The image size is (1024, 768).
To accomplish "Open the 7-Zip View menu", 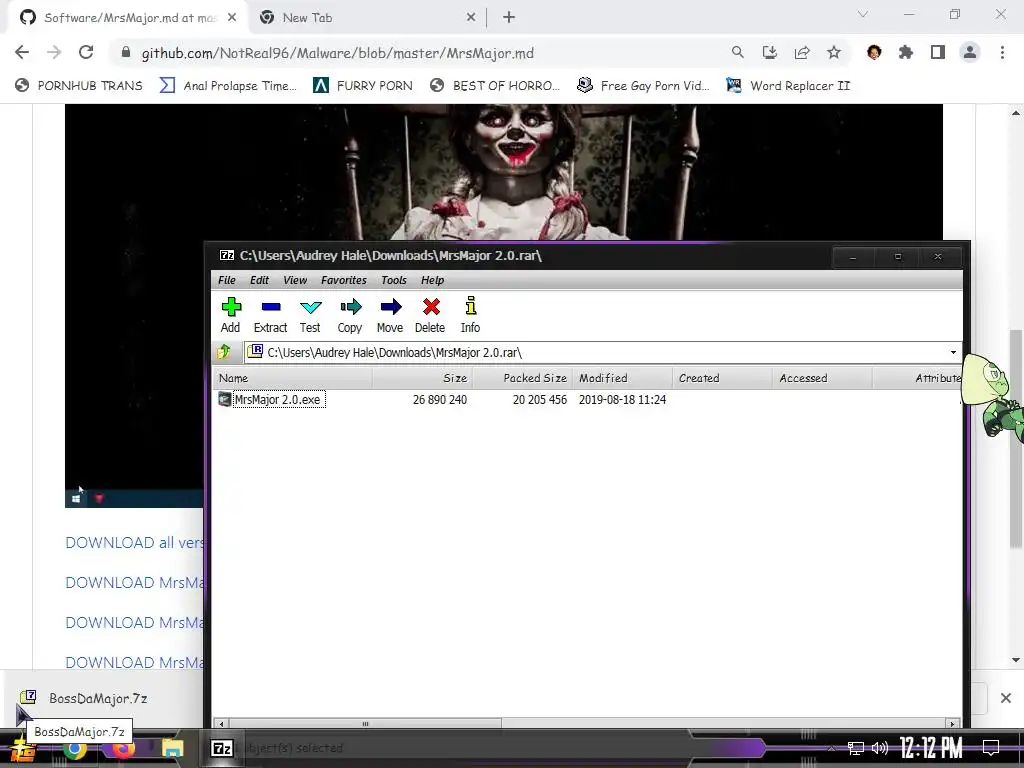I will click(x=295, y=280).
